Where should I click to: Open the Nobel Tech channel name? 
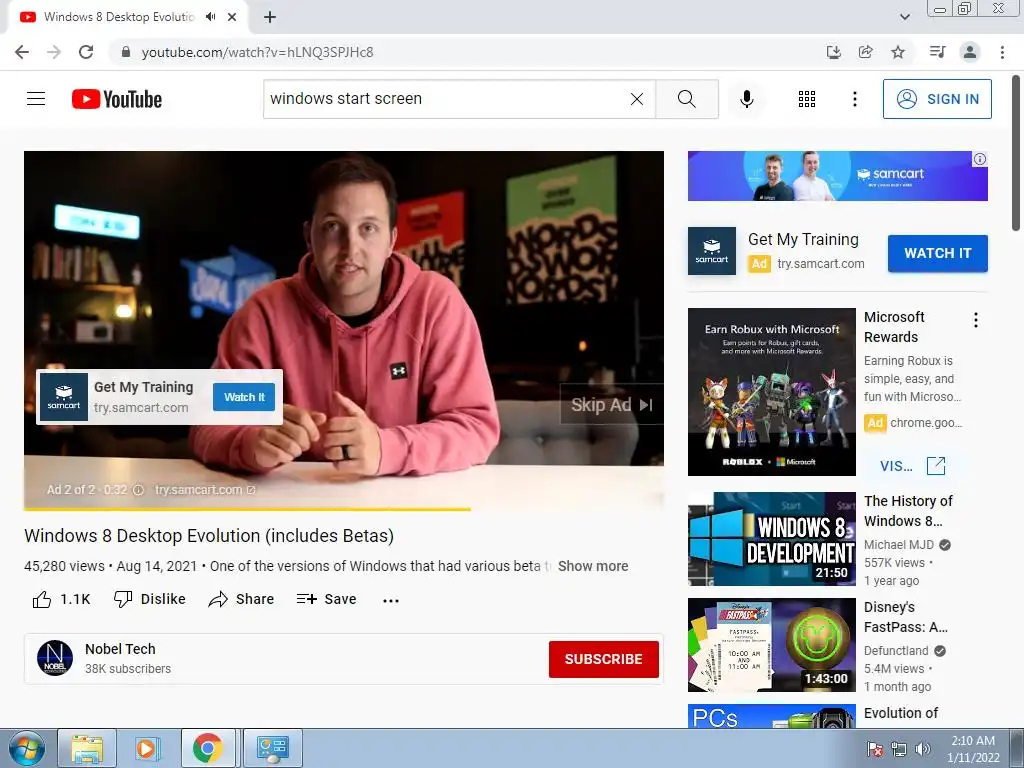click(120, 649)
